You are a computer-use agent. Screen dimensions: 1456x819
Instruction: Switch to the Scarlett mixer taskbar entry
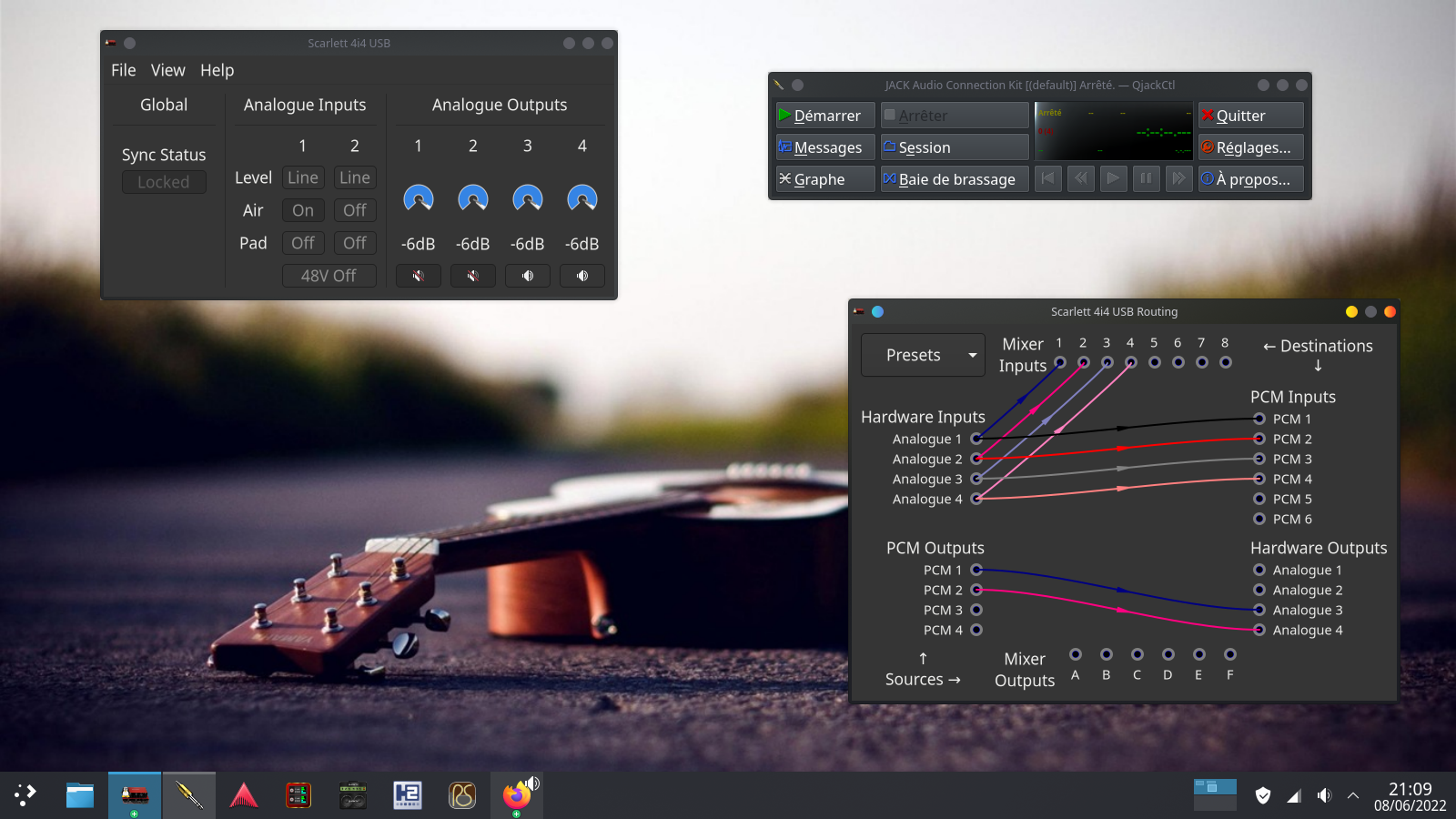135,795
